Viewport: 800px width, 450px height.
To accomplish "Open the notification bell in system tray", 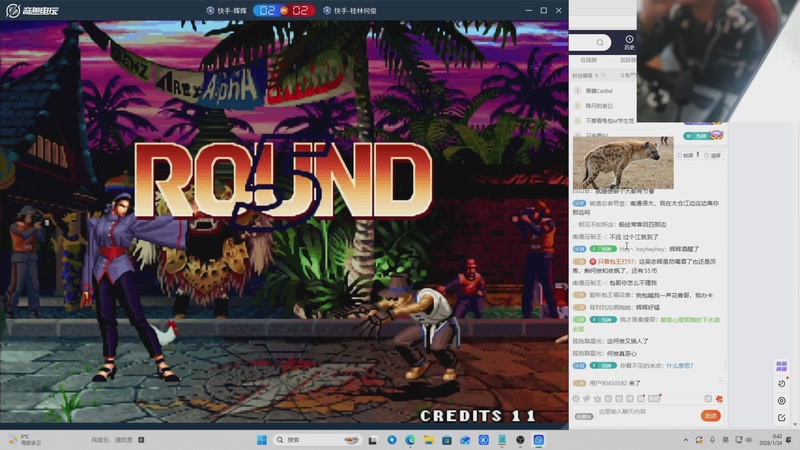I will click(x=789, y=440).
